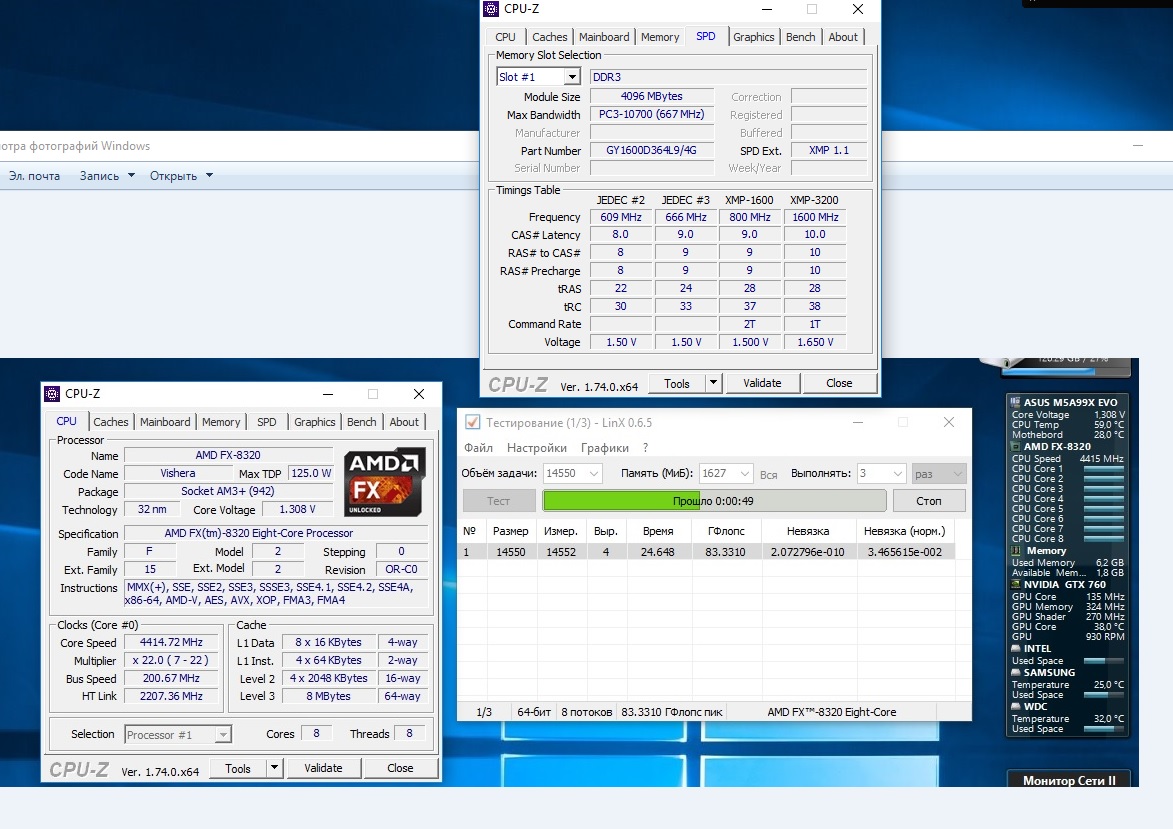The image size is (1173, 829).
Task: Click the Memory section icon in gadget
Action: (1015, 550)
